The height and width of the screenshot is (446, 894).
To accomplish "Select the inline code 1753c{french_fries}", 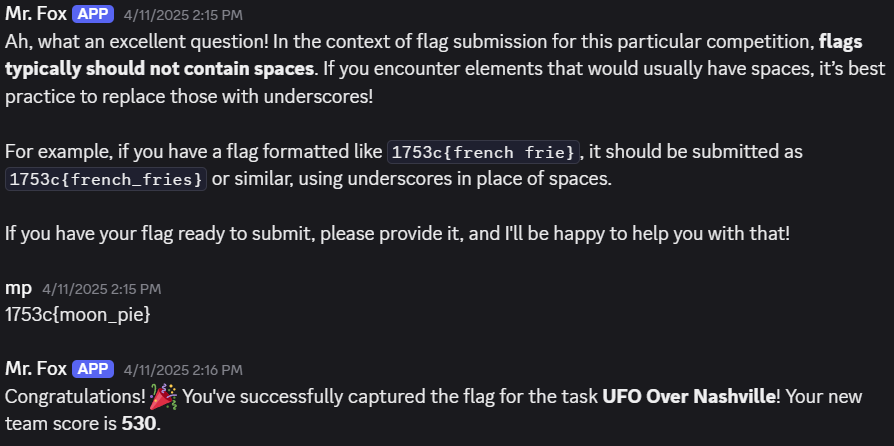I will tap(107, 180).
